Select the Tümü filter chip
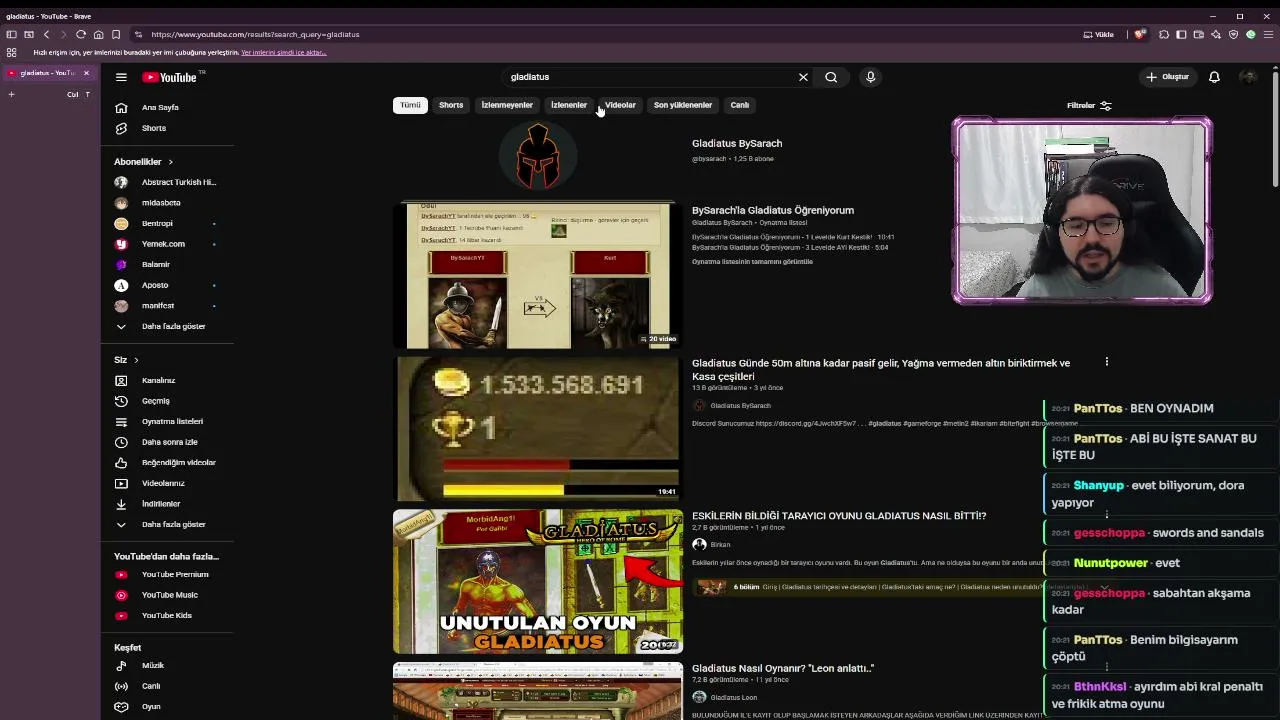This screenshot has width=1280, height=720. pos(410,105)
